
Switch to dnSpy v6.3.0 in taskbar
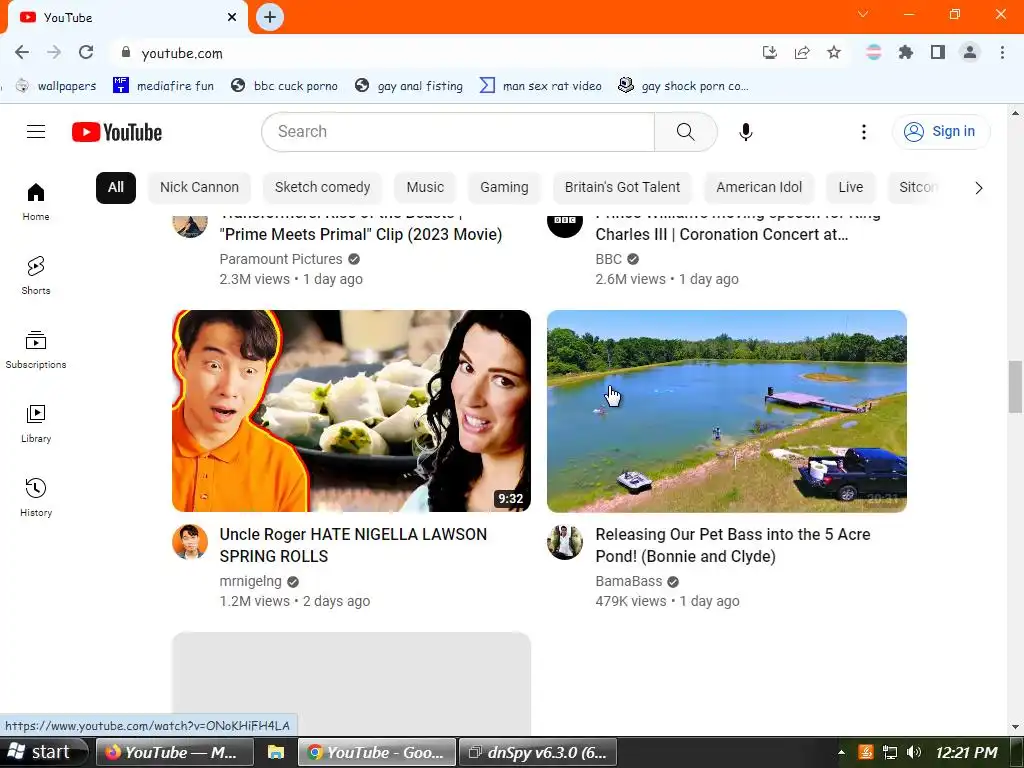point(539,752)
